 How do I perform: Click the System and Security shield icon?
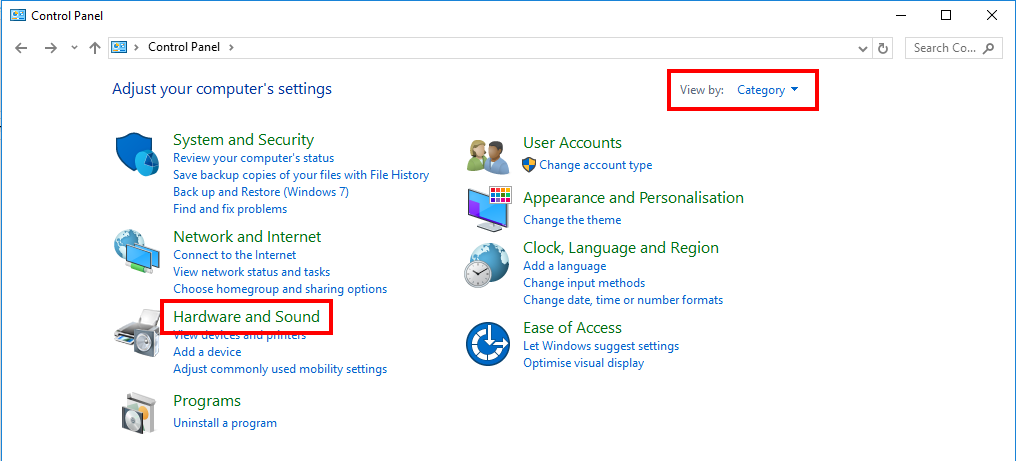pyautogui.click(x=138, y=155)
